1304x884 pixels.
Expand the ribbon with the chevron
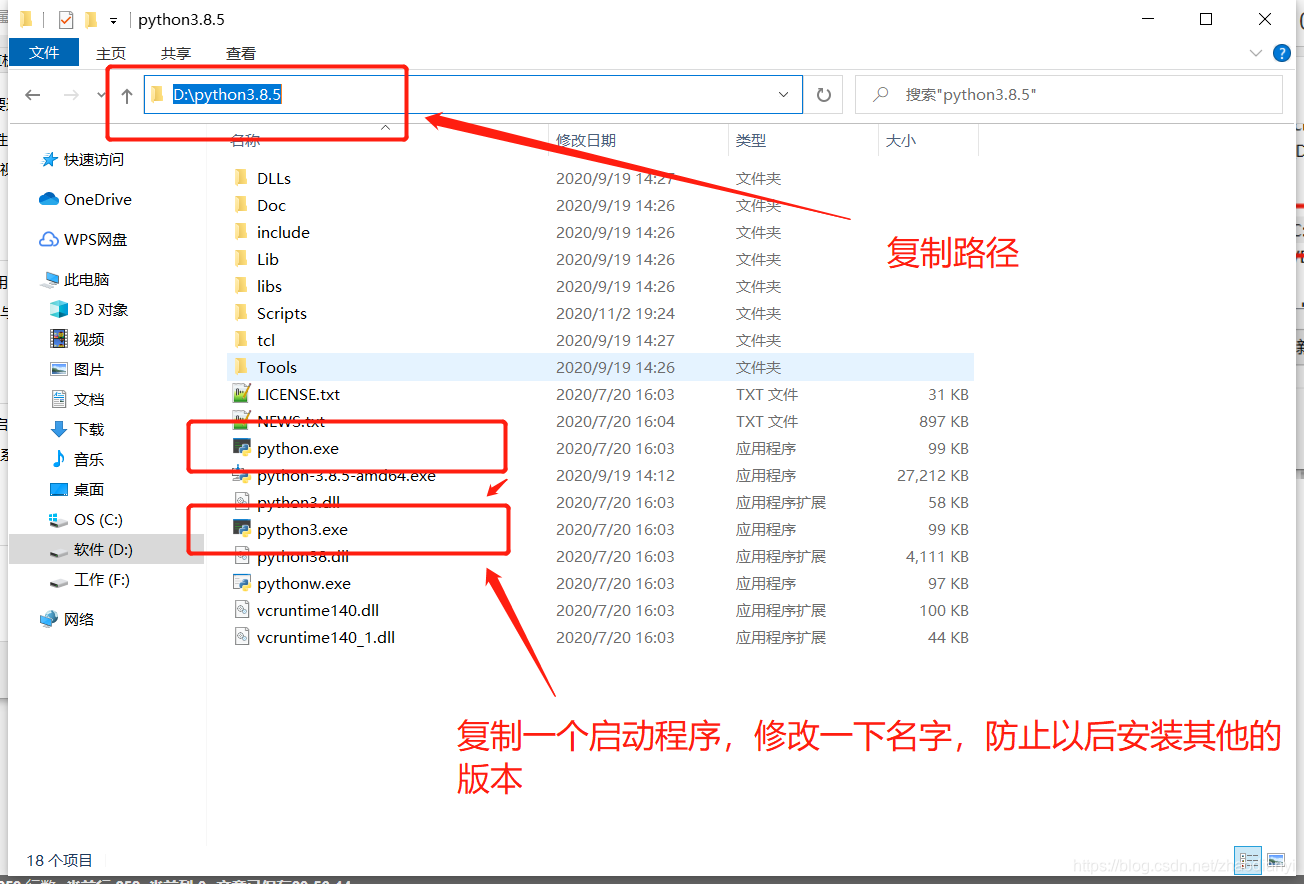click(x=1256, y=53)
